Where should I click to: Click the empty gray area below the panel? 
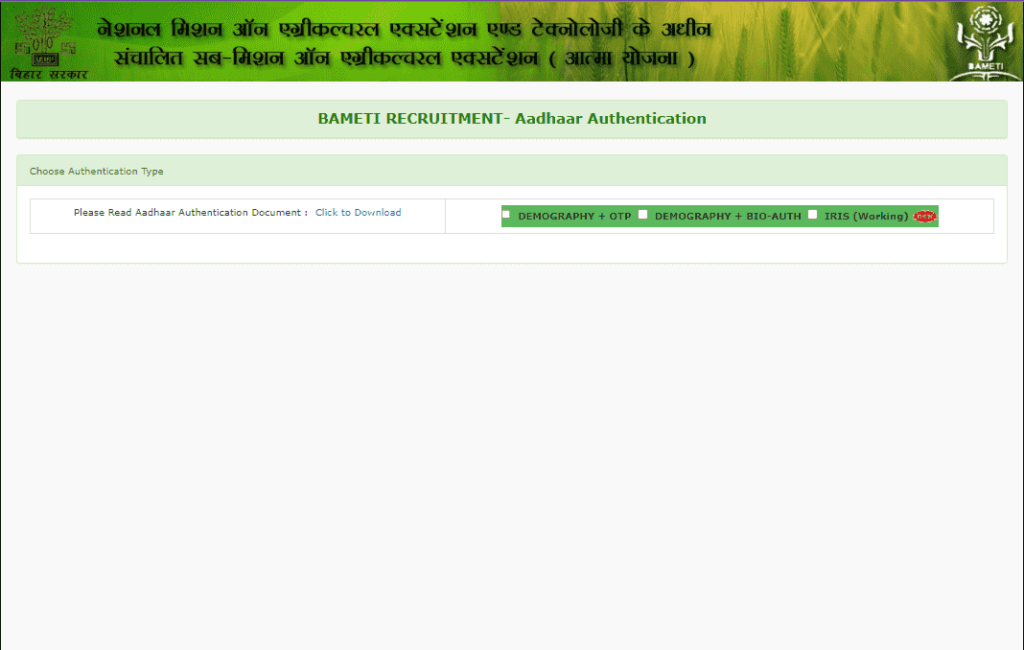click(x=511, y=450)
